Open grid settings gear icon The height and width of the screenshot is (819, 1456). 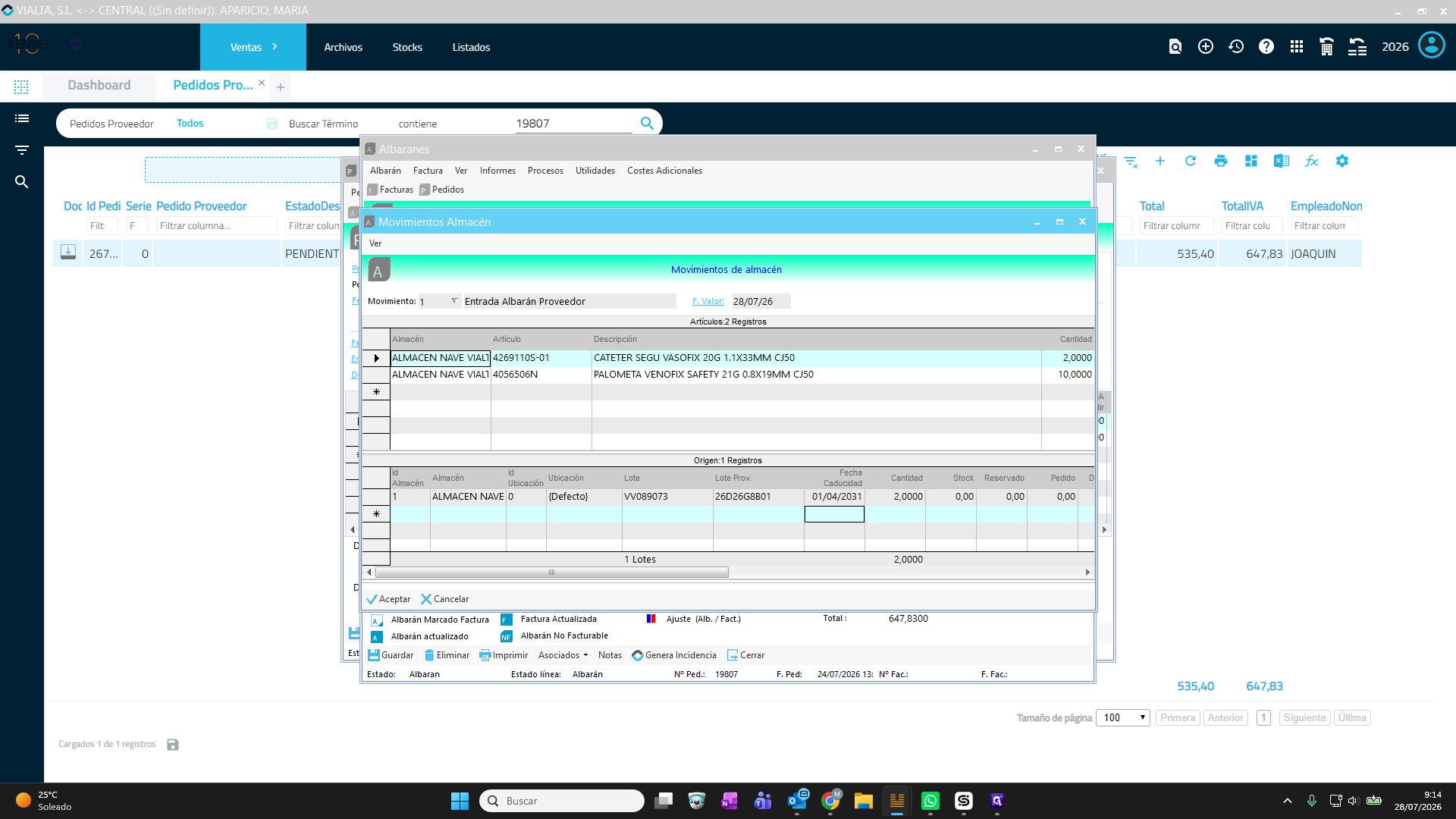1342,161
